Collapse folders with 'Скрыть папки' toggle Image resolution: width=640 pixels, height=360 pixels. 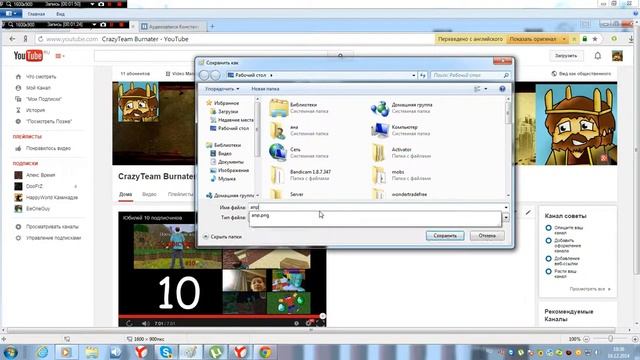pyautogui.click(x=222, y=237)
